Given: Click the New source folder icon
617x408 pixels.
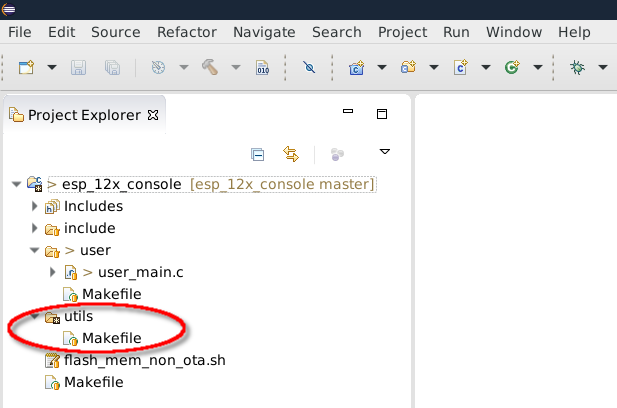Looking at the screenshot, I should (x=408, y=67).
